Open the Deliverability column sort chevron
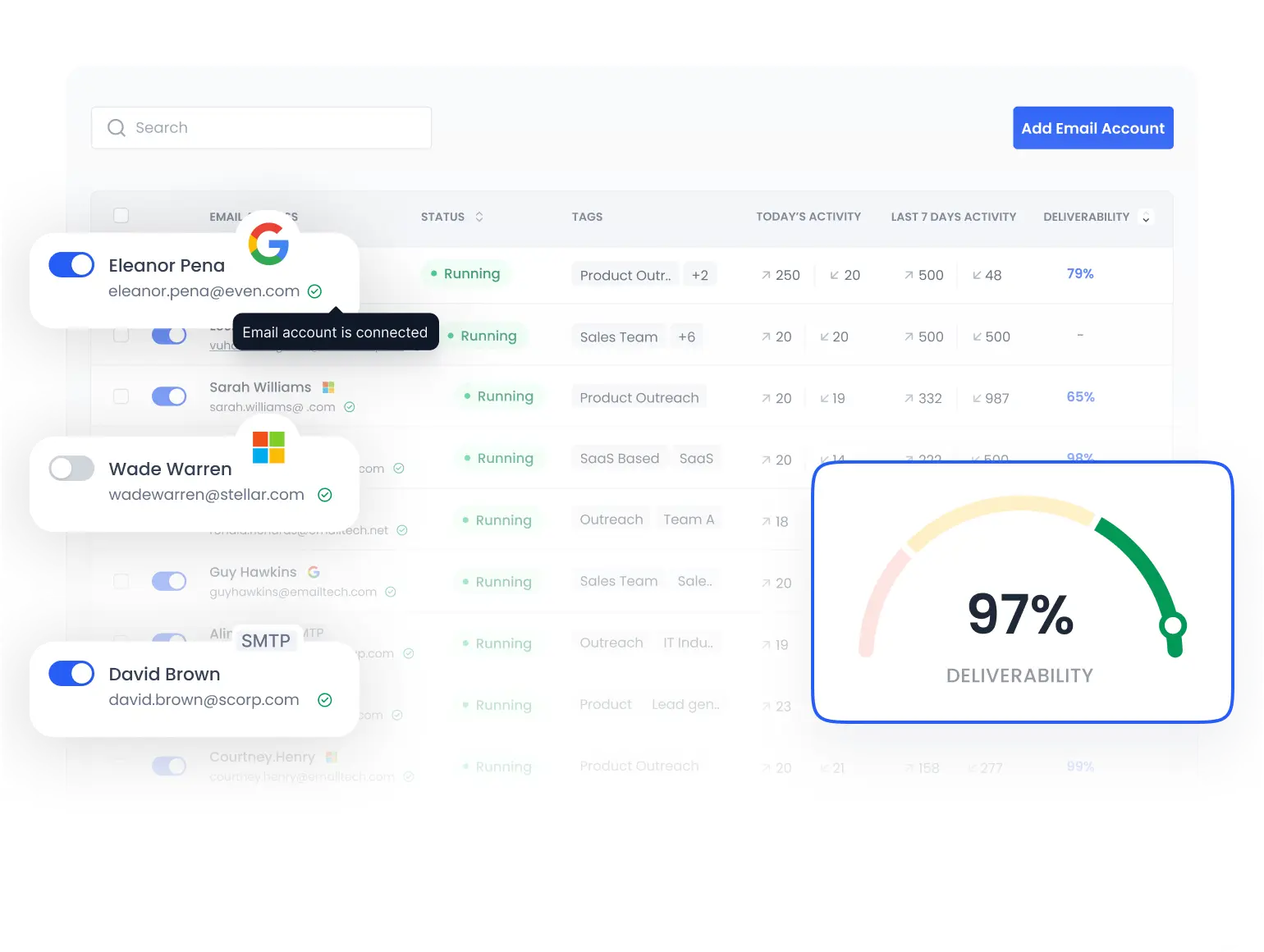 click(1147, 217)
